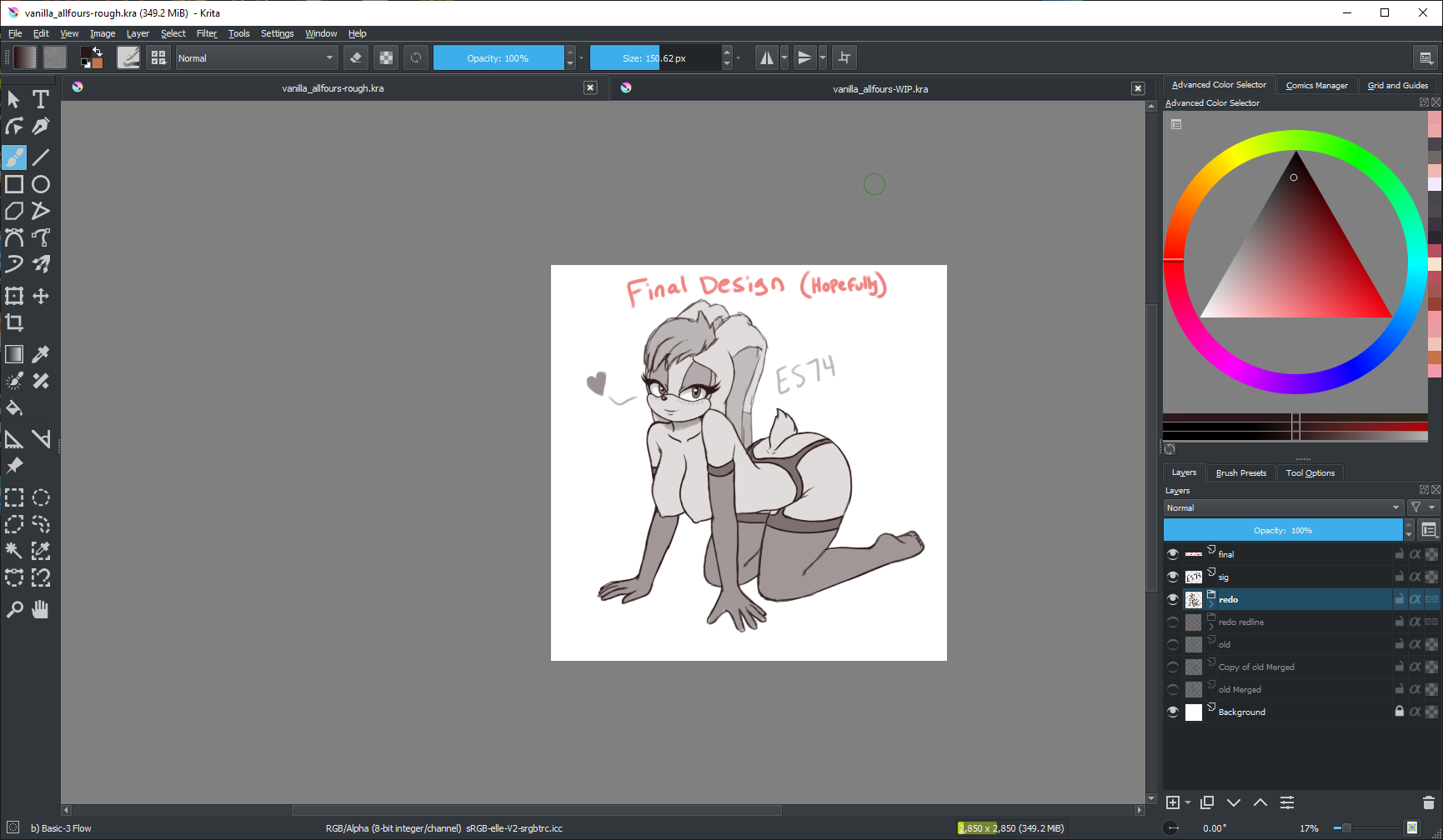Viewport: 1443px width, 840px height.
Task: Select the Calligraphy tool
Action: tap(40, 126)
